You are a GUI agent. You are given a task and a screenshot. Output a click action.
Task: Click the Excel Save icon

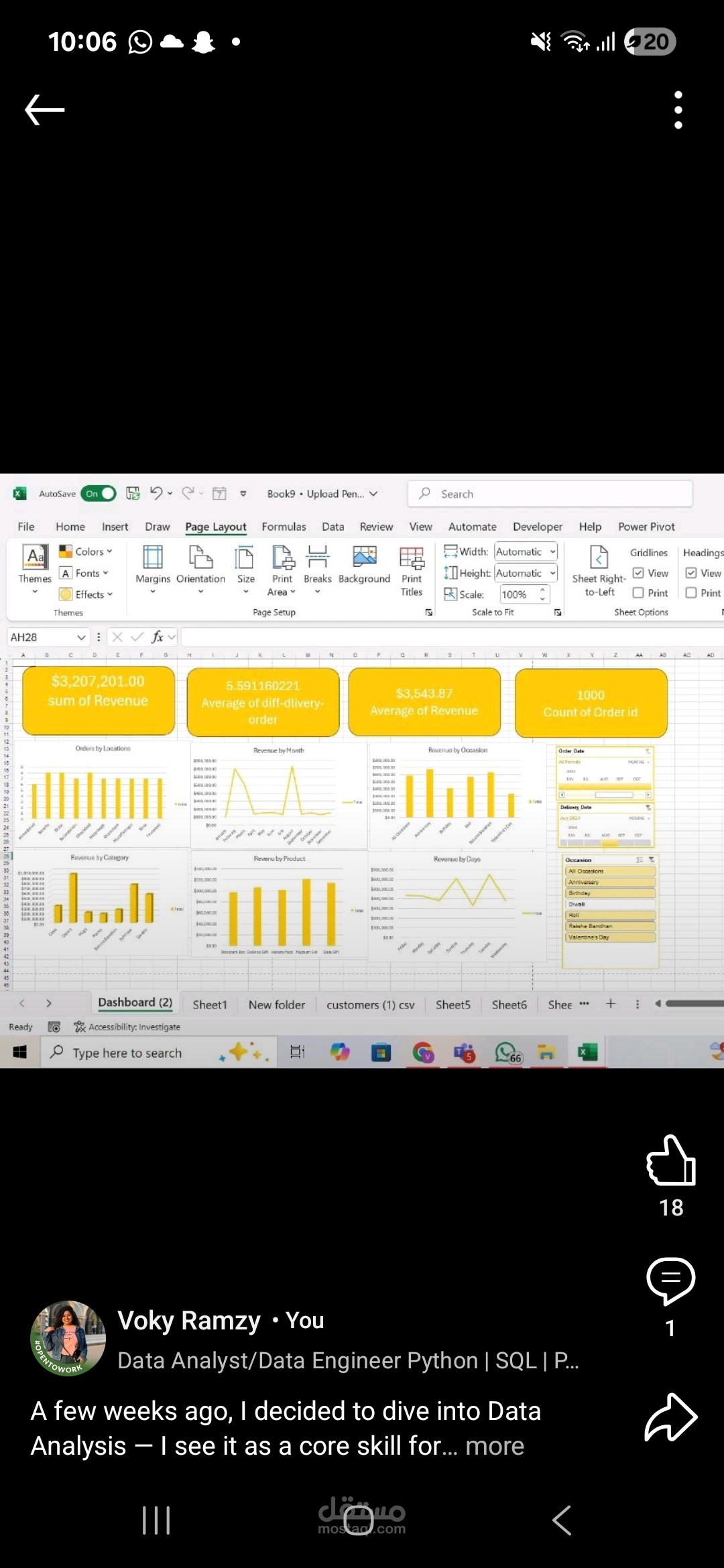(133, 494)
